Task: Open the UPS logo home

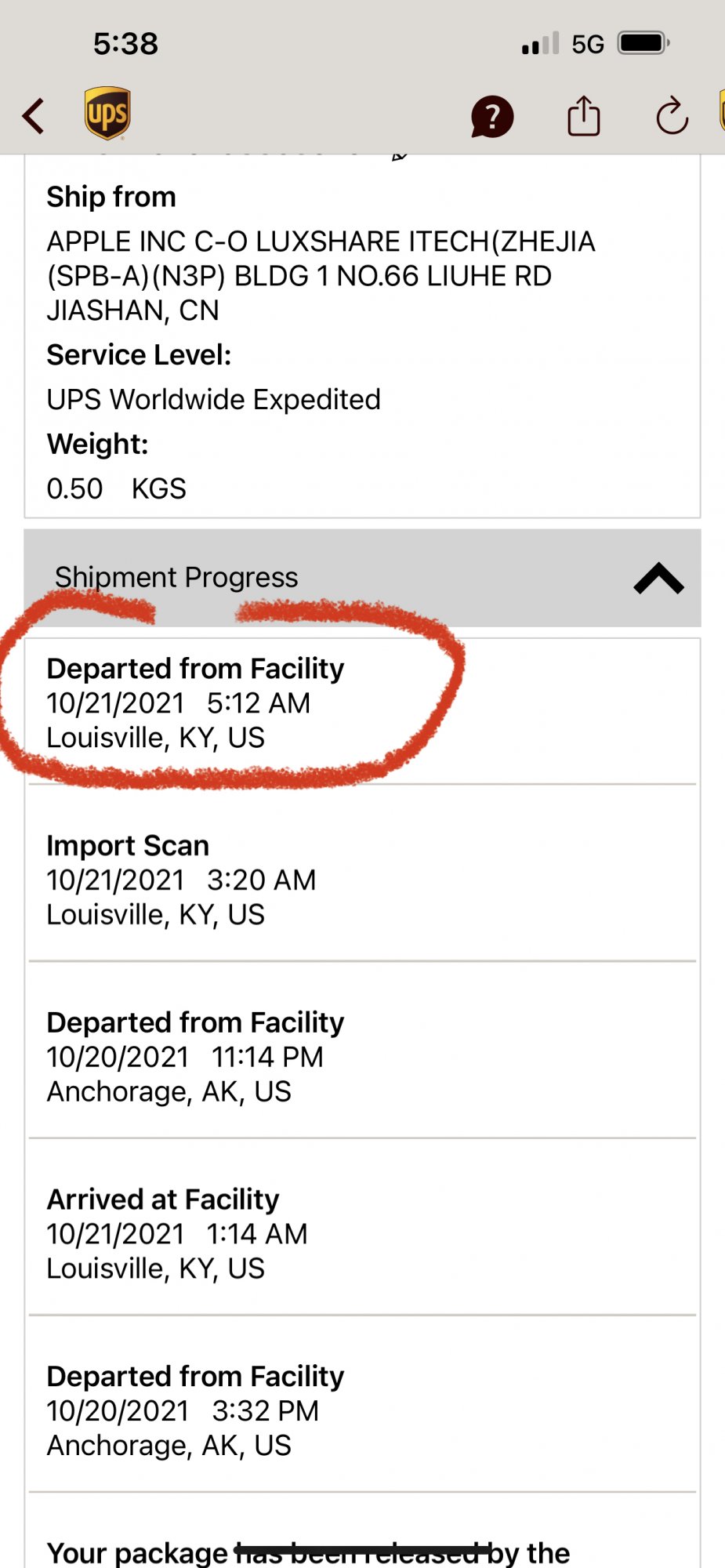Action: 107,114
